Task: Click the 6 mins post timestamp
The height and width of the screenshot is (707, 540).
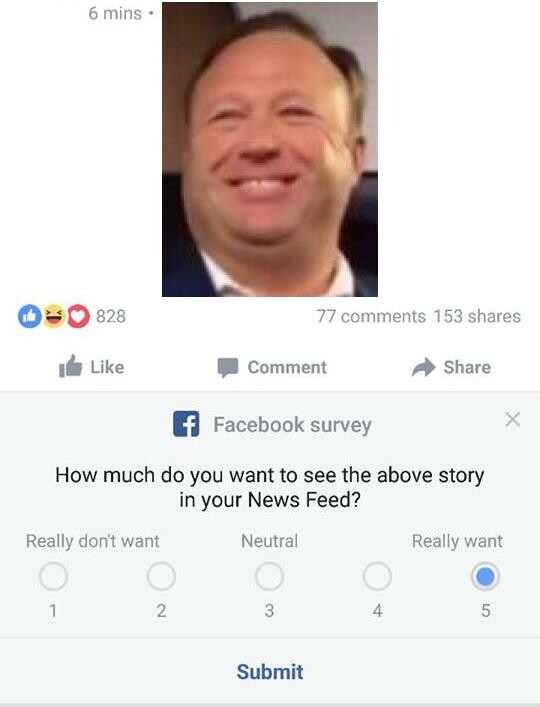Action: (115, 14)
